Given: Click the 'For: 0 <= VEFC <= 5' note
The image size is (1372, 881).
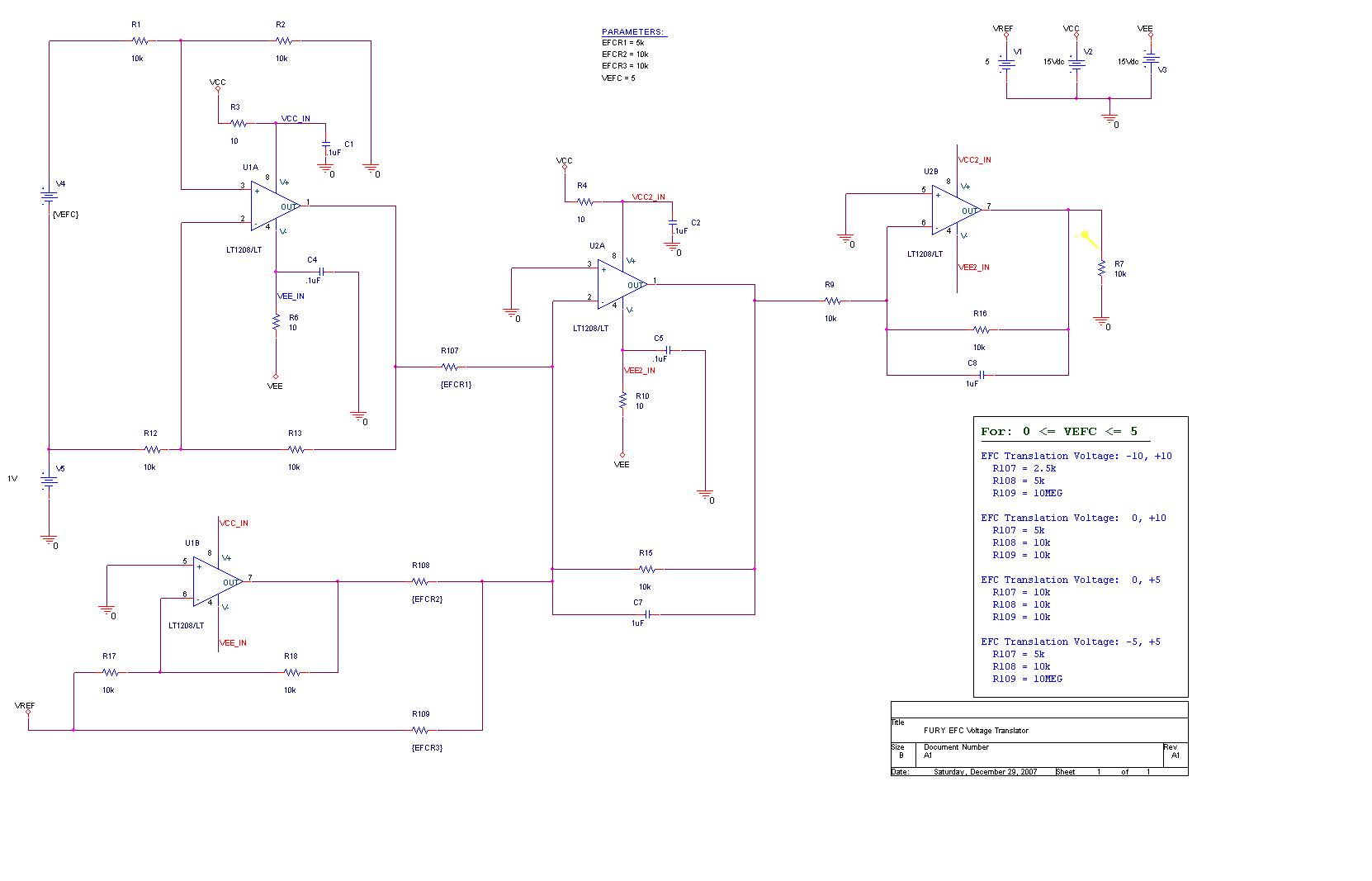Looking at the screenshot, I should tap(1059, 431).
